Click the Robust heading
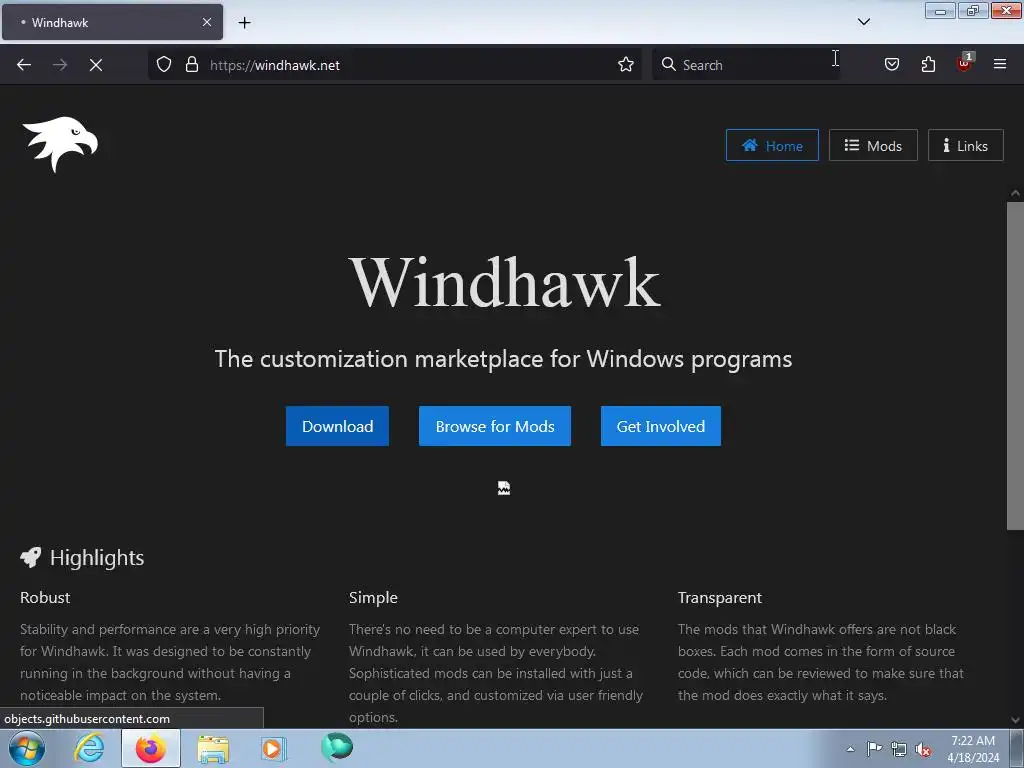Screen dimensions: 1024x768 (x=45, y=597)
